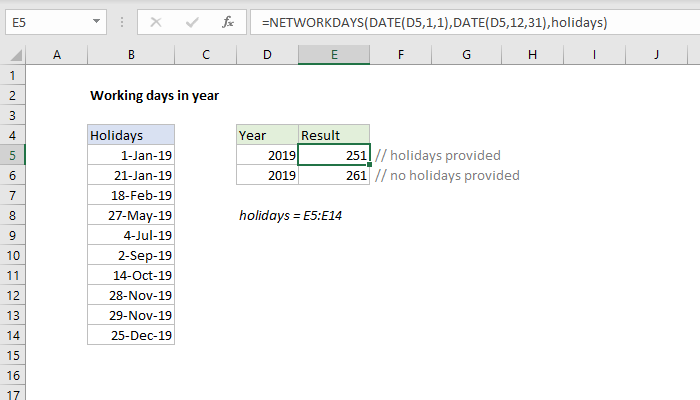Click the Cancel (X) formula bar icon
The height and width of the screenshot is (400, 700).
[156, 20]
